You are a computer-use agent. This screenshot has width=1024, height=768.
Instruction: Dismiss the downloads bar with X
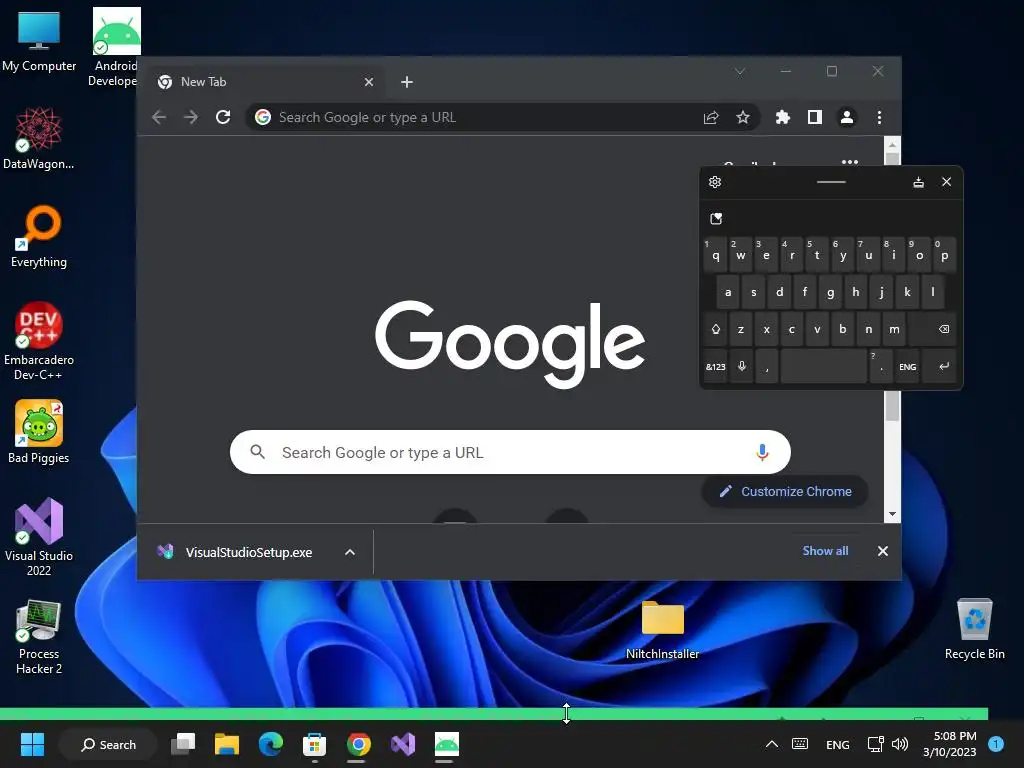882,551
